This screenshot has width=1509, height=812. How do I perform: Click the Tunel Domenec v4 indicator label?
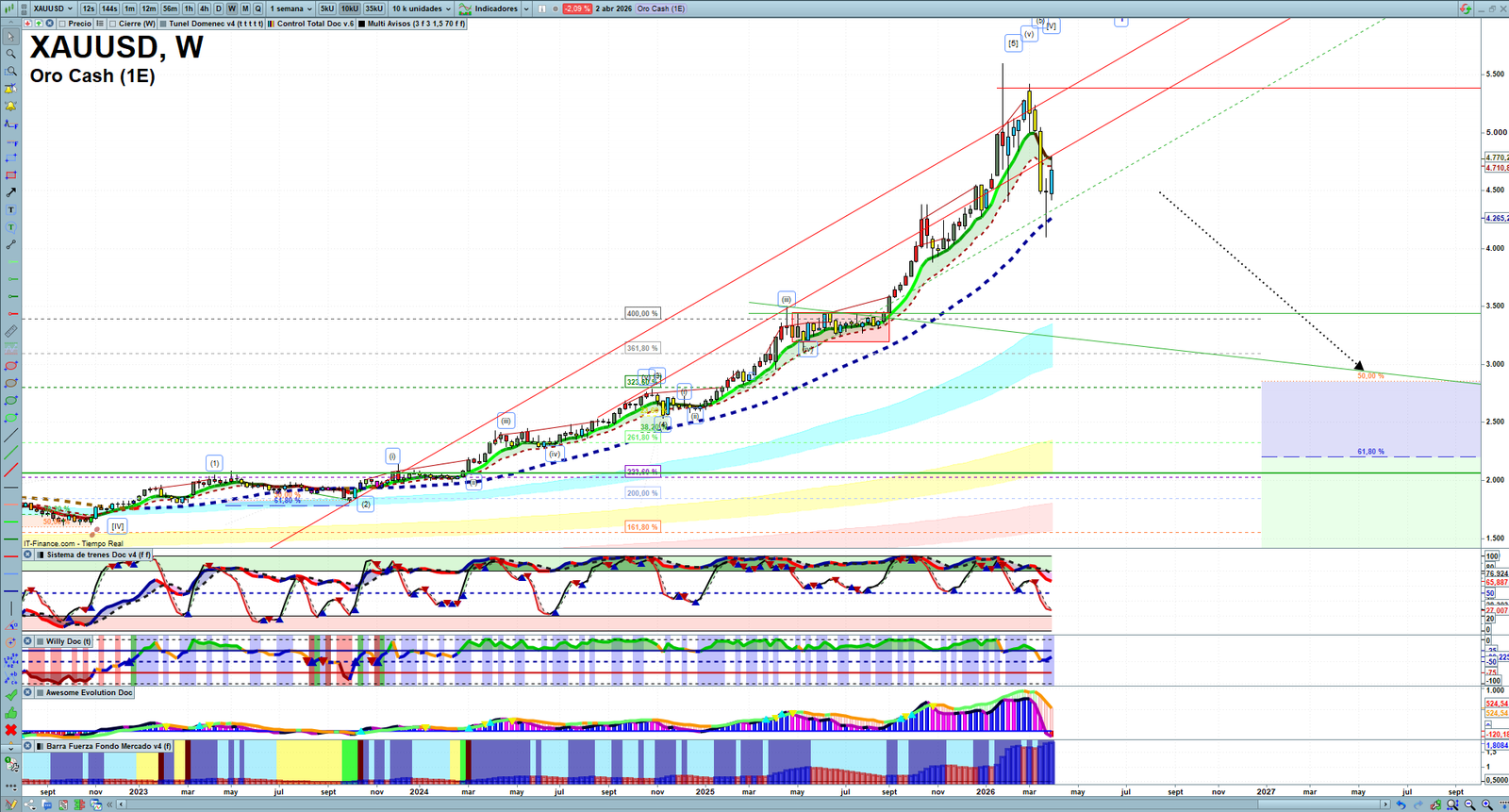pyautogui.click(x=216, y=24)
